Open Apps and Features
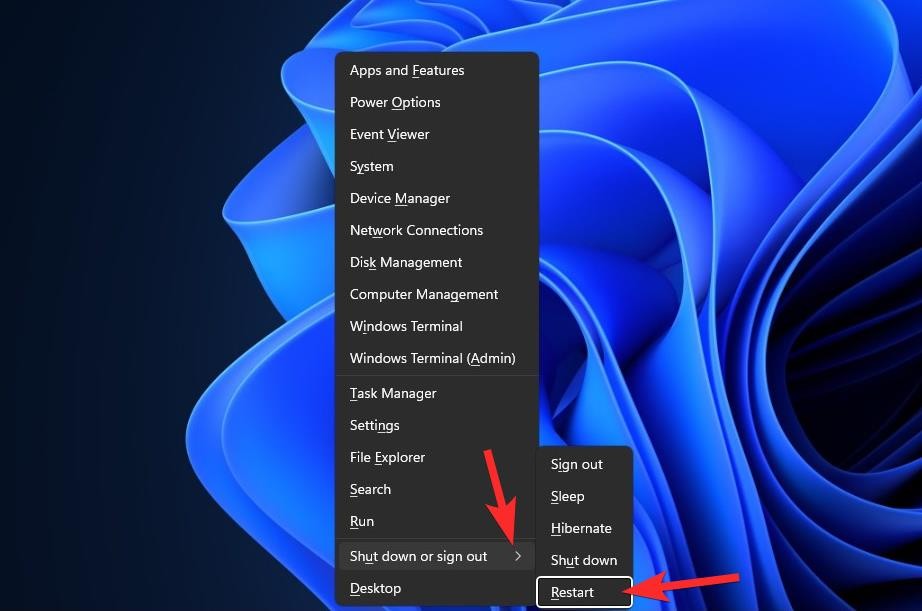This screenshot has width=922, height=611. click(x=407, y=71)
